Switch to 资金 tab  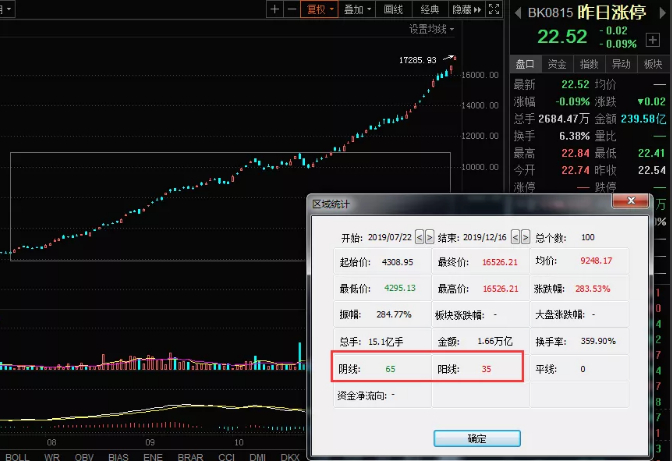coord(557,64)
